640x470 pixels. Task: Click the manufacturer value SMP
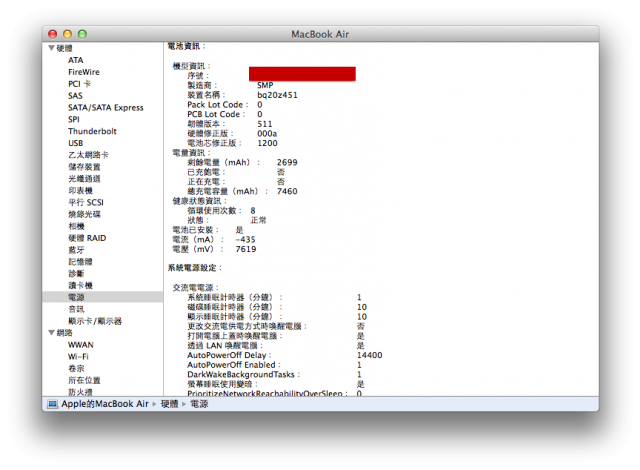click(265, 85)
